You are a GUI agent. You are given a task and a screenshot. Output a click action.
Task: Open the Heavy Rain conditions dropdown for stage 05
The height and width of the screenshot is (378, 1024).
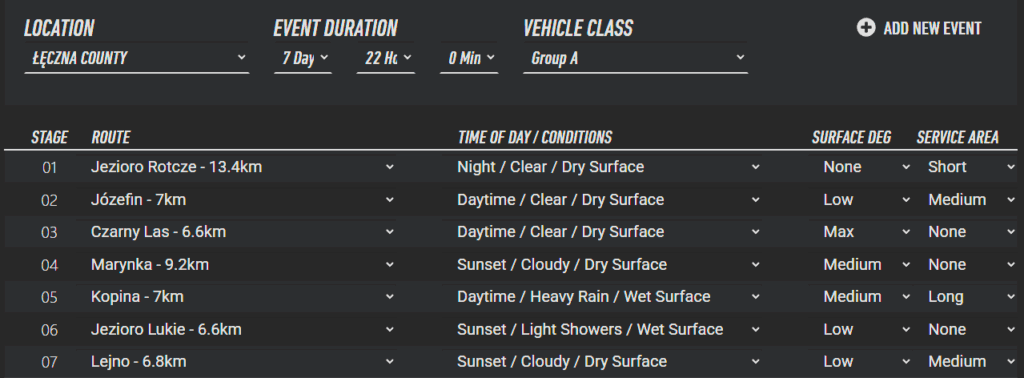(x=609, y=297)
